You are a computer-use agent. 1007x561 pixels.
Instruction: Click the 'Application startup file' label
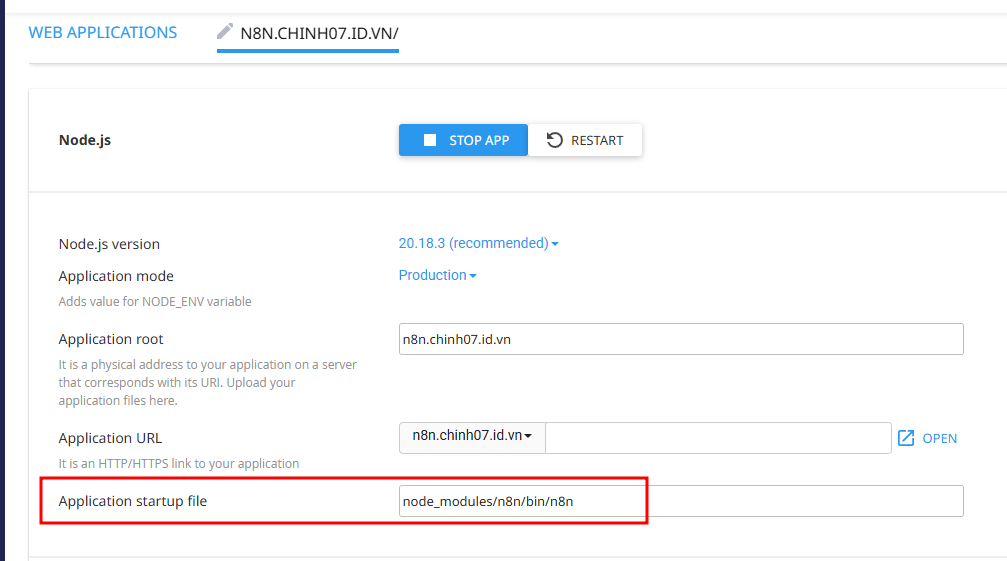pos(133,501)
